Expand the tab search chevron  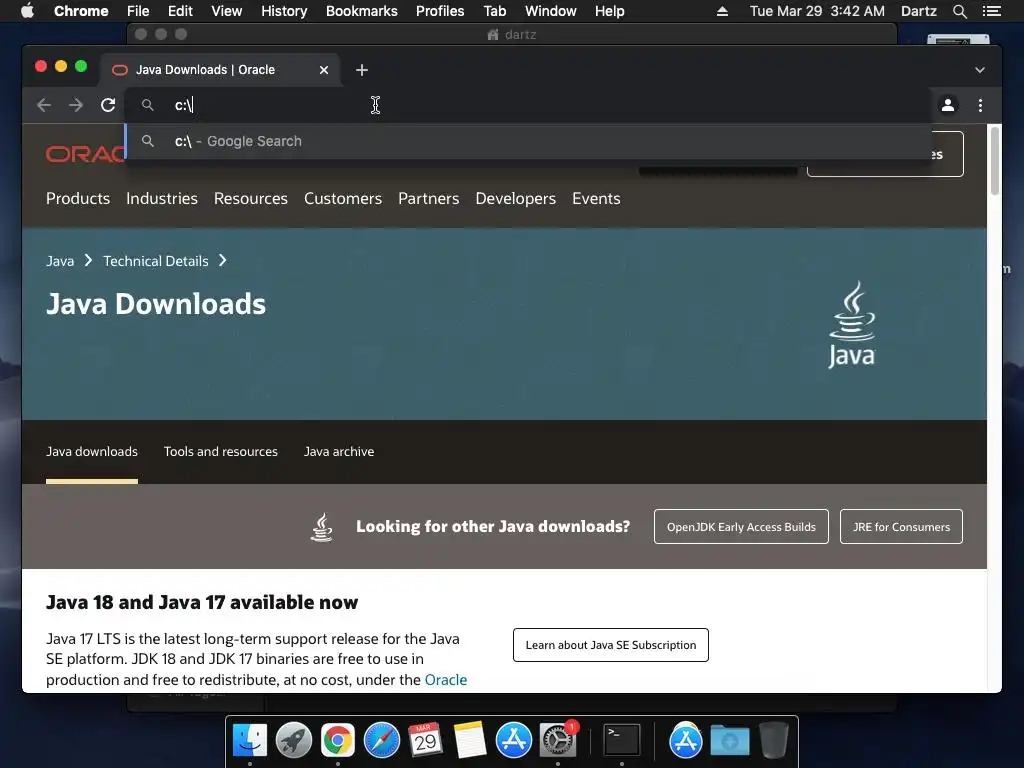point(980,70)
